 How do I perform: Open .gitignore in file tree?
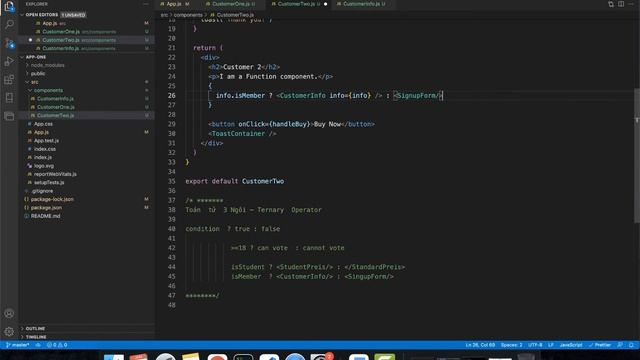tap(42, 191)
